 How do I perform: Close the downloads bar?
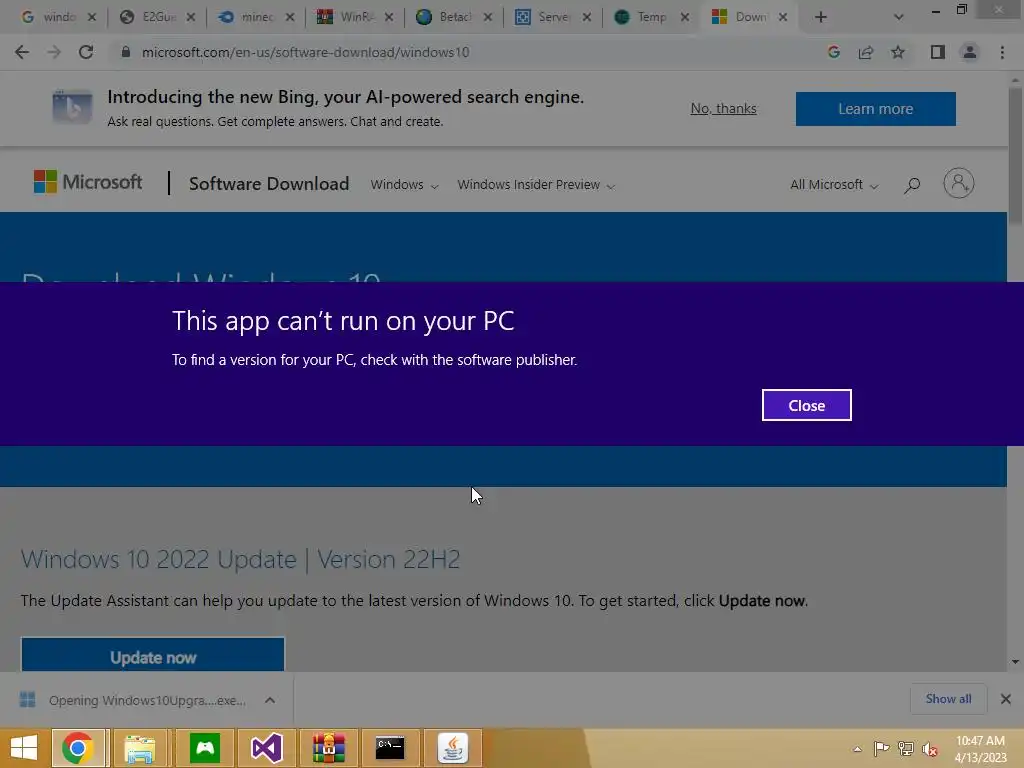1006,699
